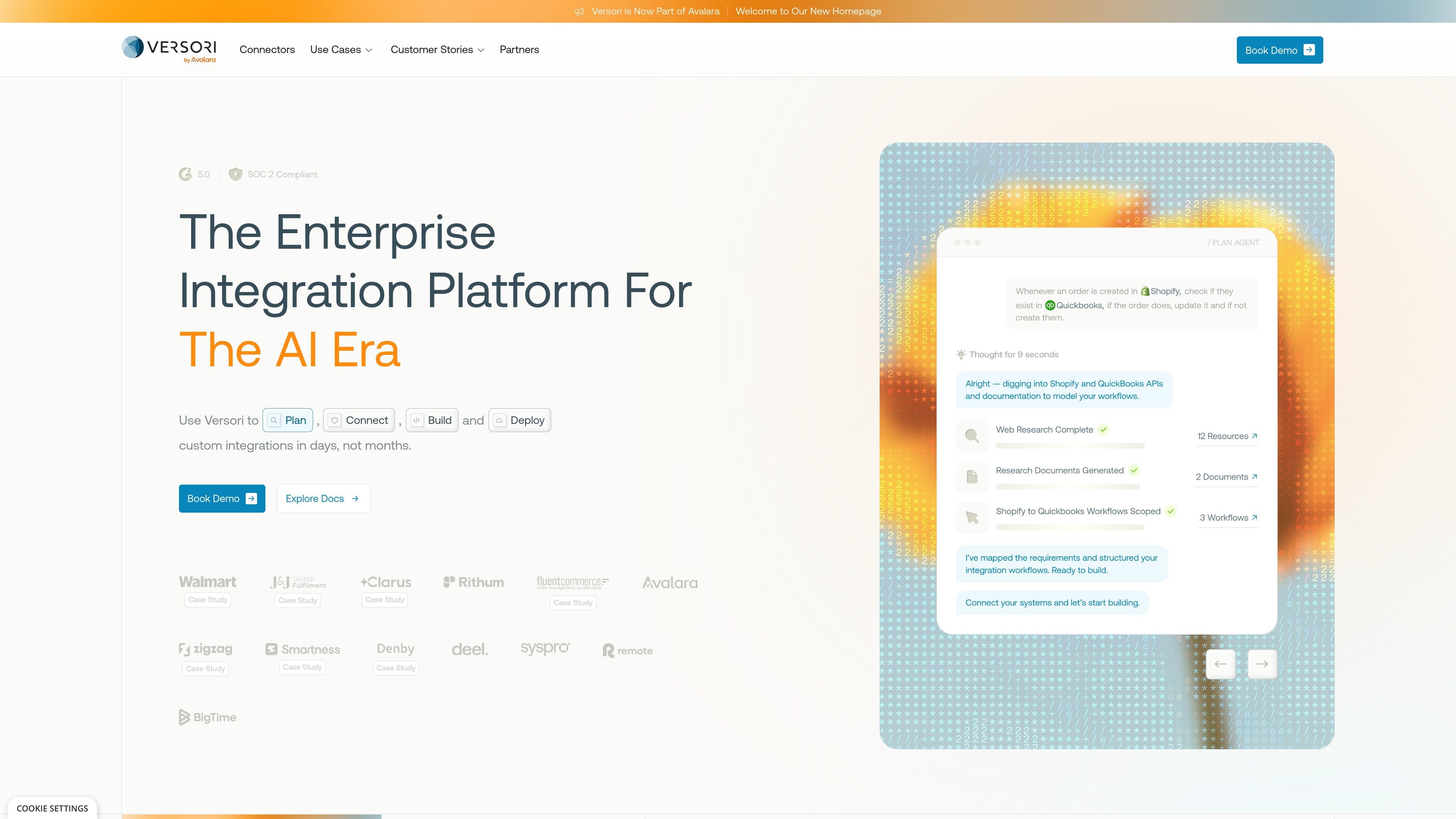Image resolution: width=1456 pixels, height=819 pixels.
Task: Click Welcome to Our New Homepage
Action: tap(808, 11)
